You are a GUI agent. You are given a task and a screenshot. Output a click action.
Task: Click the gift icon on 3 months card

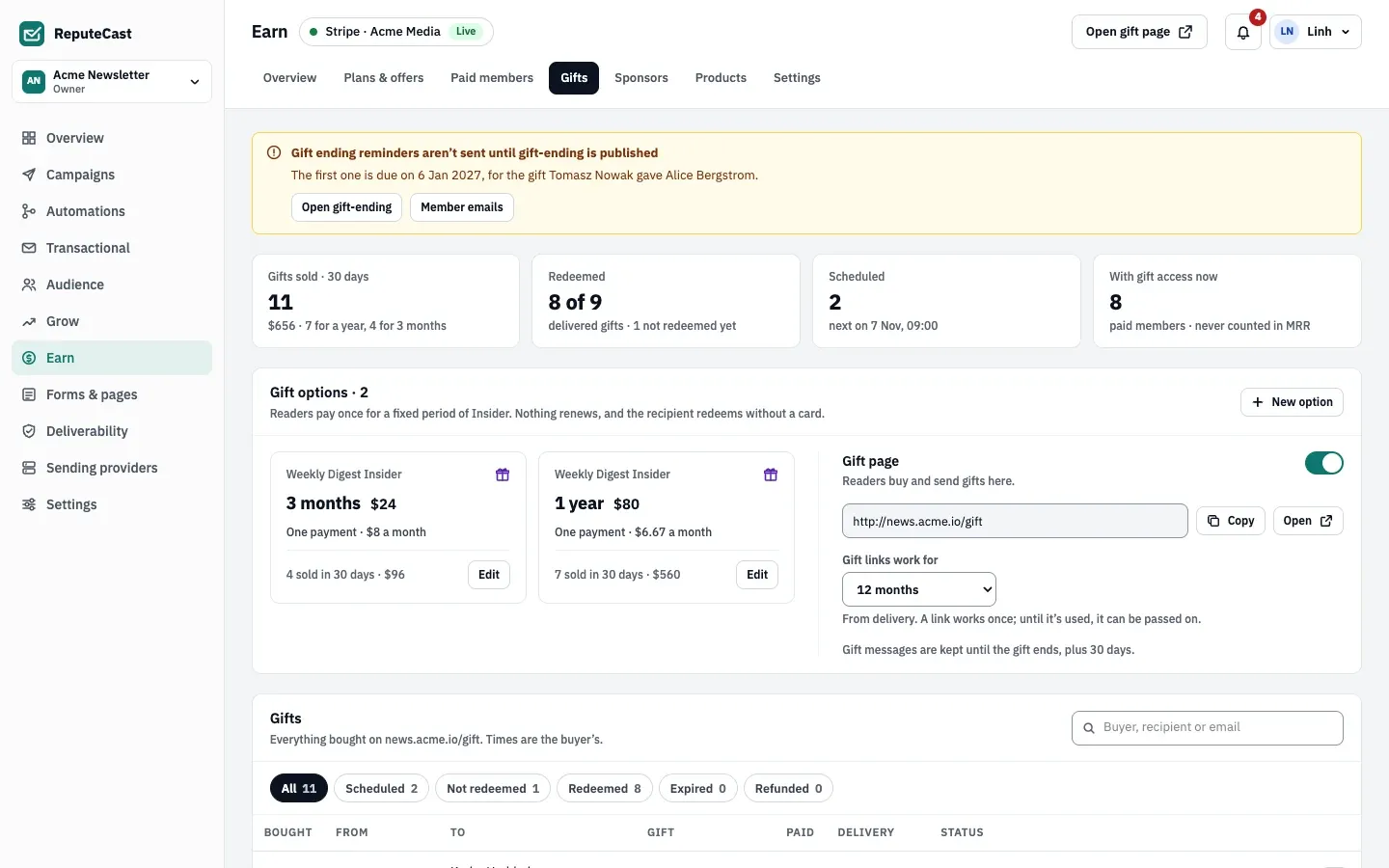503,475
